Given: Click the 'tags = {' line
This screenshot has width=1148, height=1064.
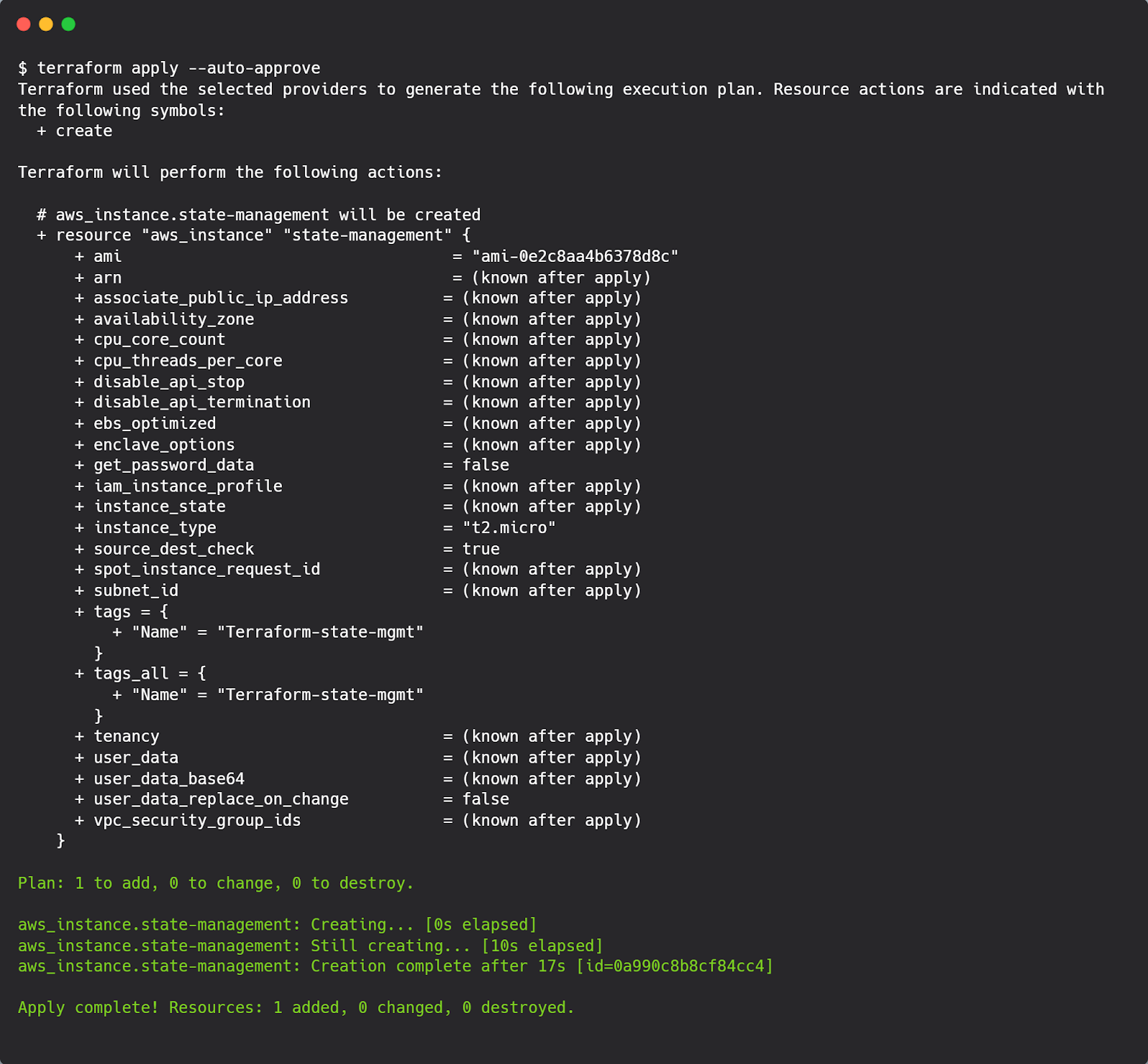Looking at the screenshot, I should coord(122,612).
